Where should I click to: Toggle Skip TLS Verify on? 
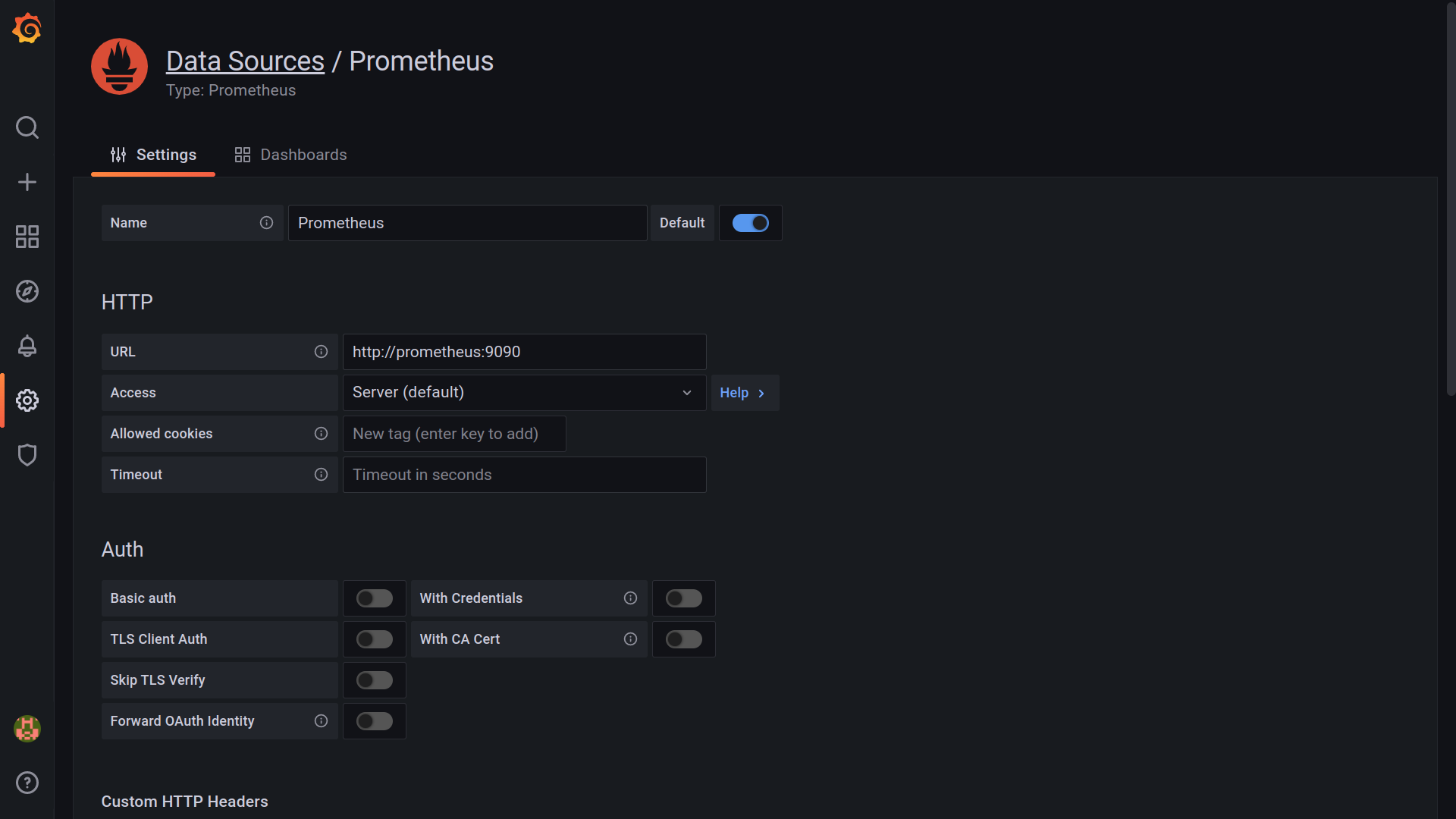coord(375,680)
